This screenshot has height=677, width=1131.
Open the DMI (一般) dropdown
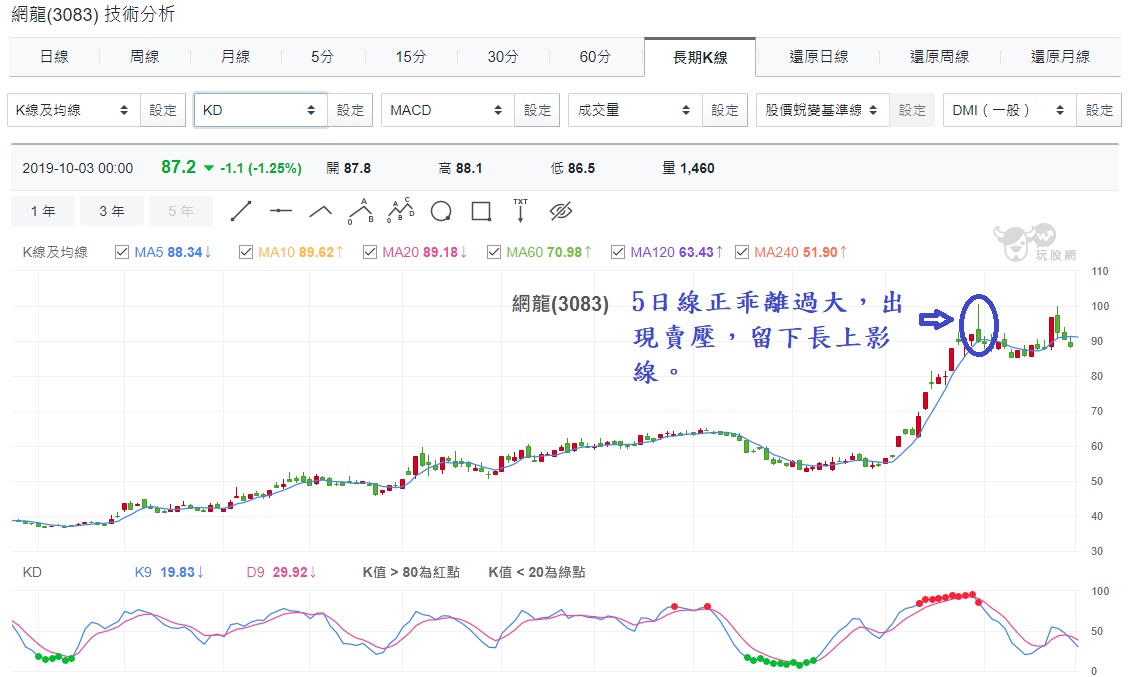(x=1010, y=110)
